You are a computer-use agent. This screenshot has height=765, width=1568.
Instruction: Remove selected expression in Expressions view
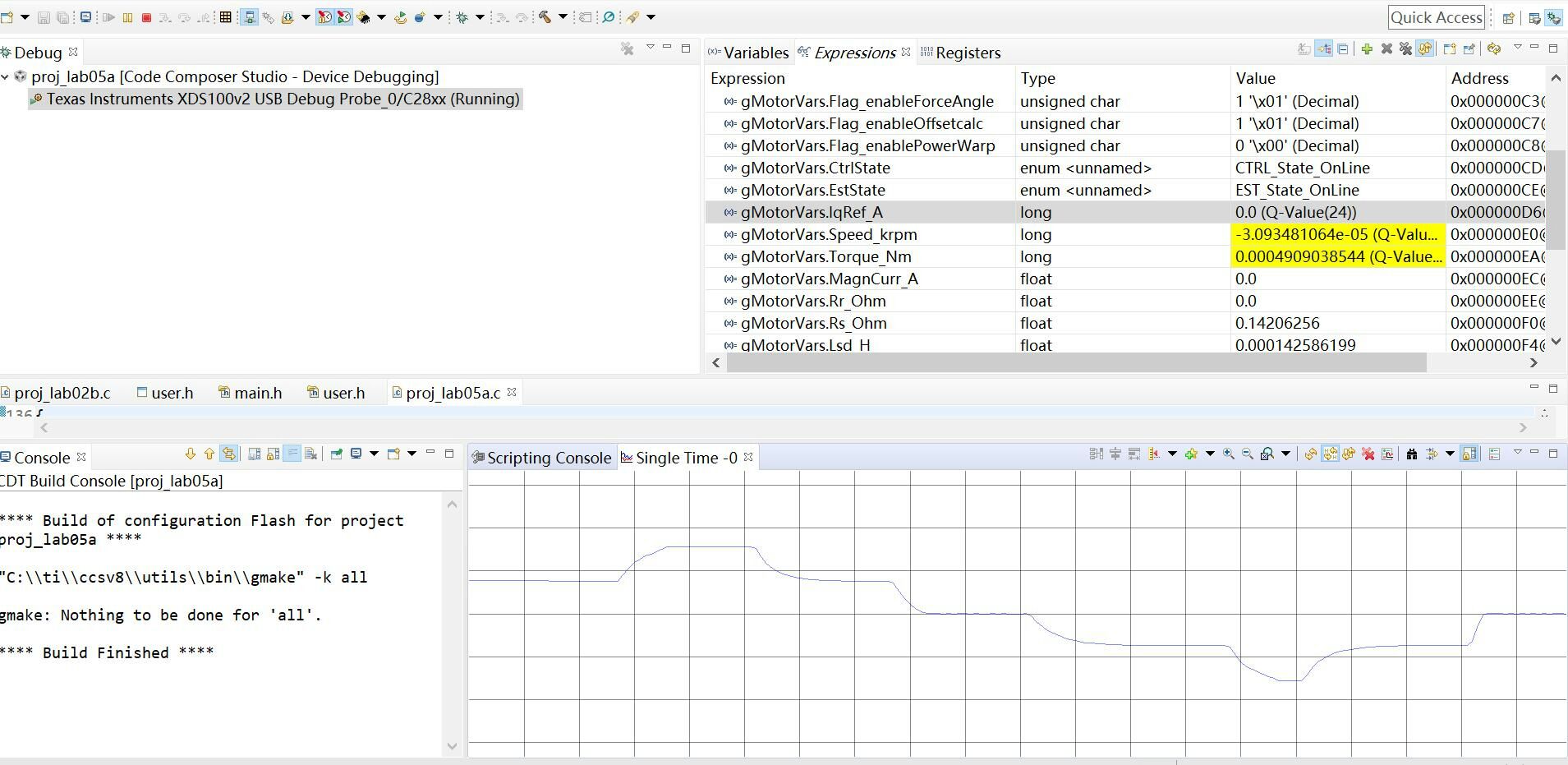tap(1386, 49)
